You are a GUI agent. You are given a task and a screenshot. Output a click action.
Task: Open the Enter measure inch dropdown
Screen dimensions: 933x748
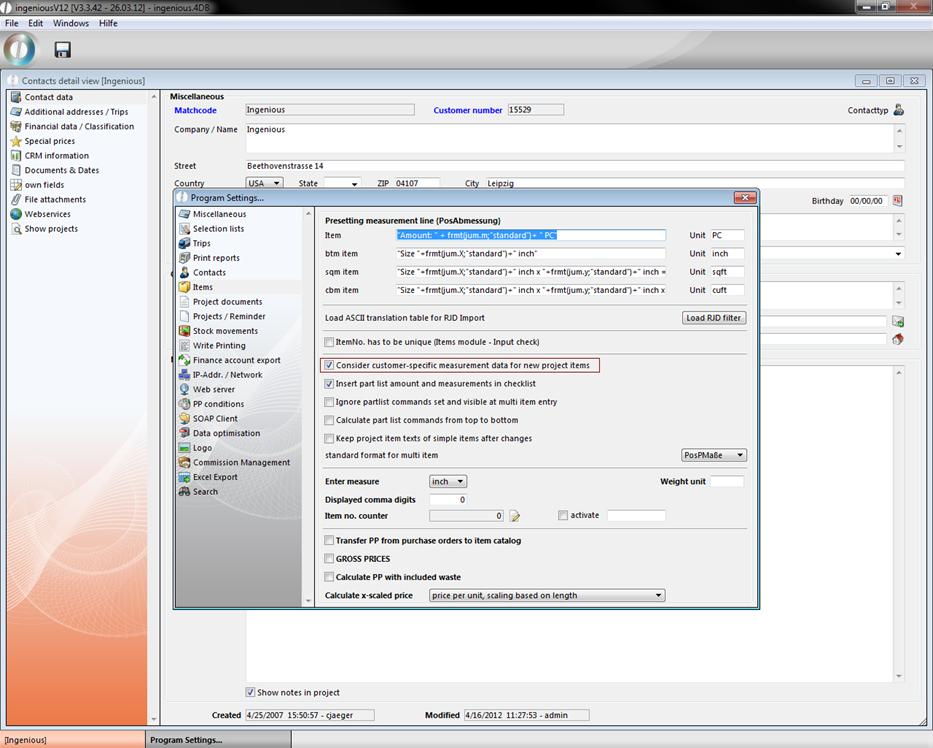447,482
